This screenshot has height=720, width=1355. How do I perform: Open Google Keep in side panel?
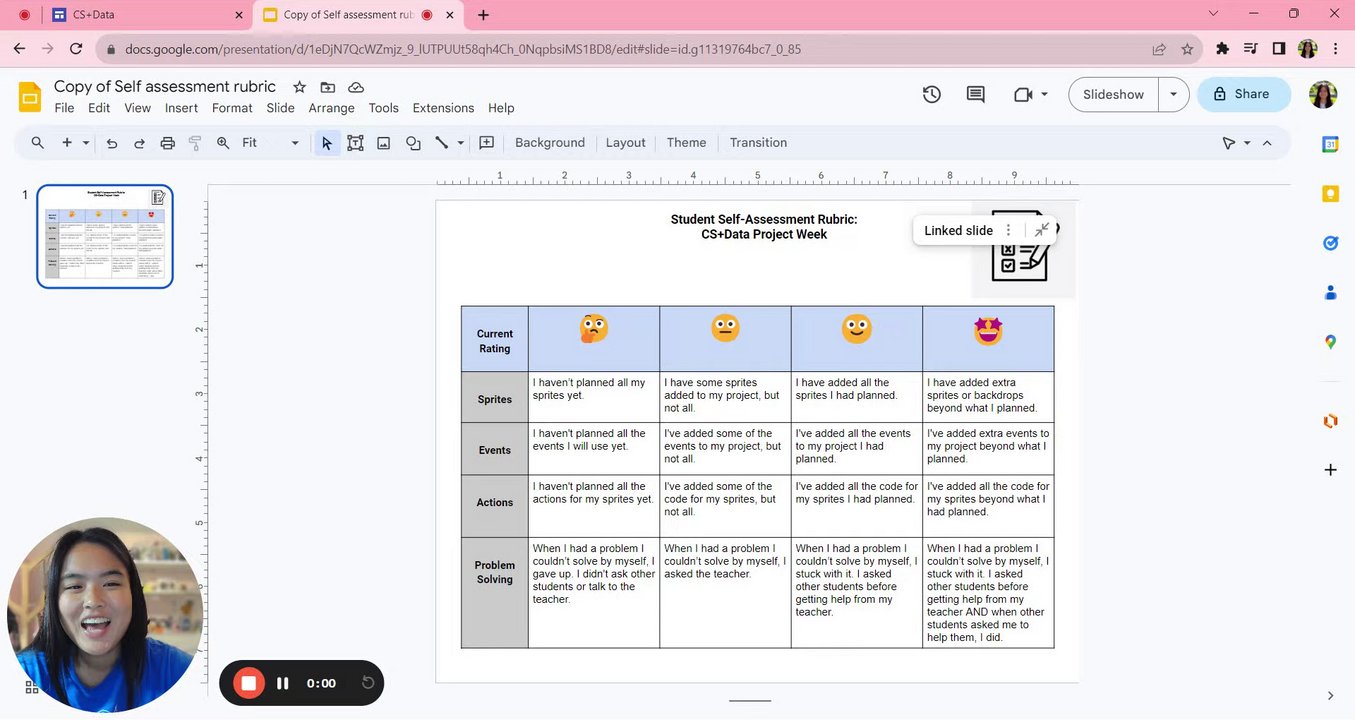tap(1330, 194)
